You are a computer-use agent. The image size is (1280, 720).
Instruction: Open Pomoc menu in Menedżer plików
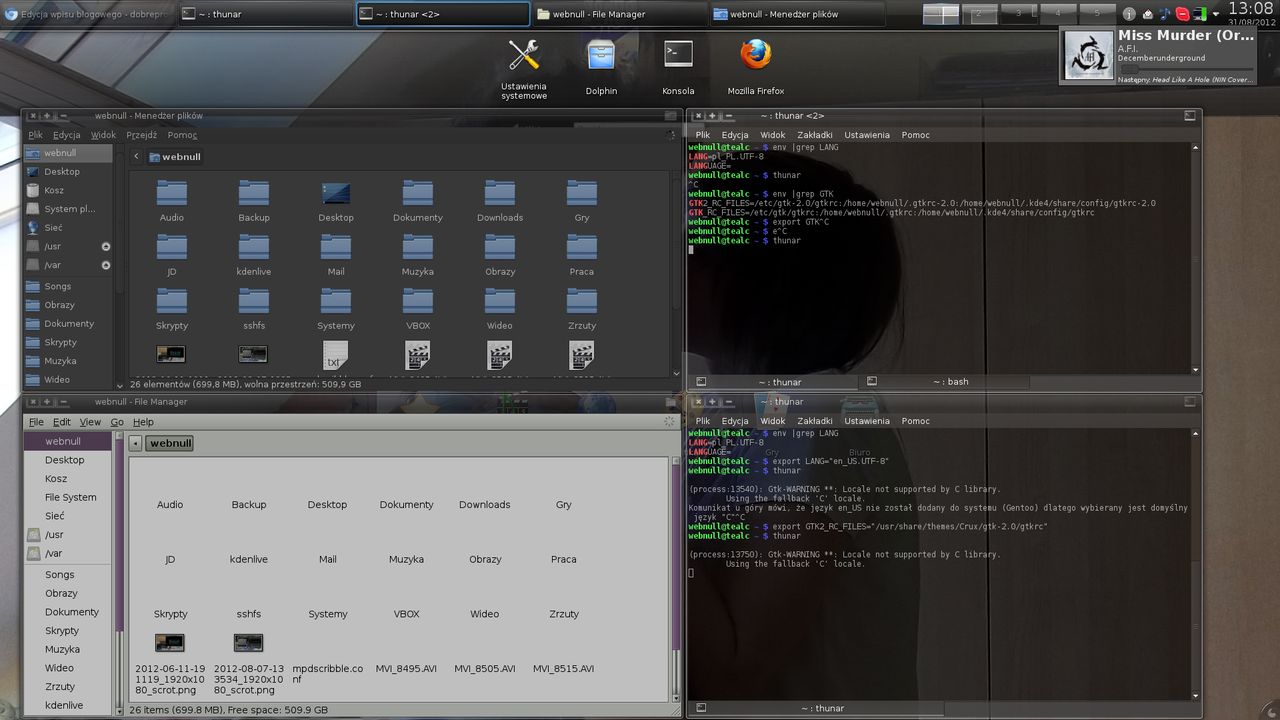point(182,135)
